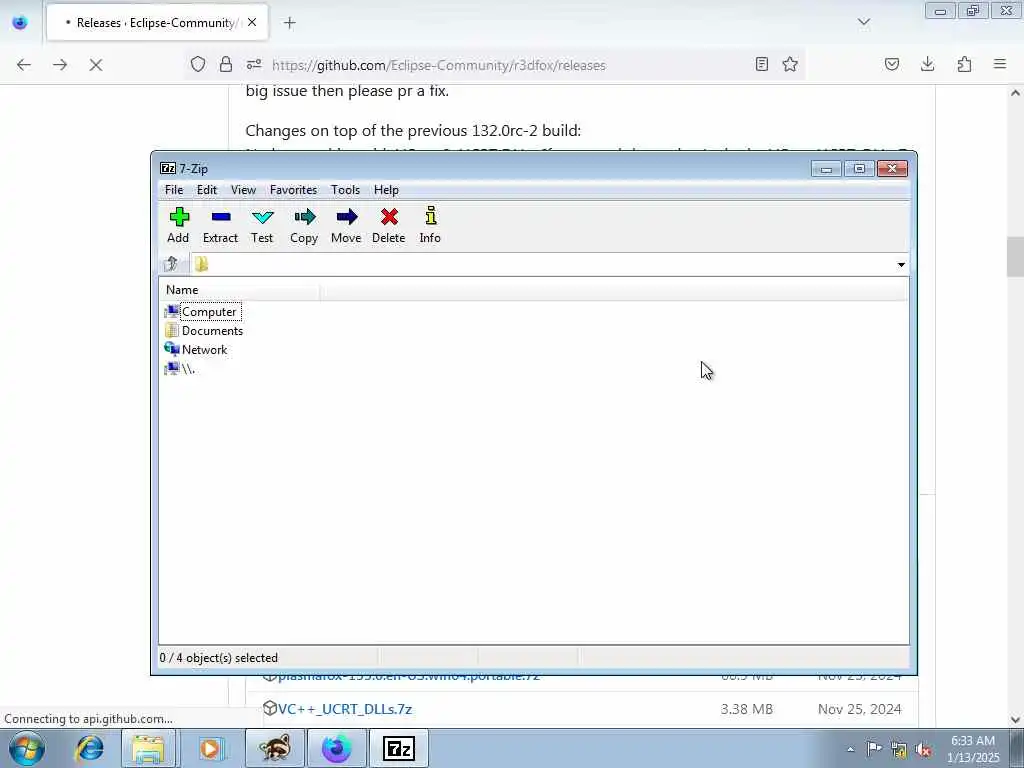This screenshot has width=1024, height=768.
Task: Launch Internet Explorer from taskbar
Action: pyautogui.click(x=89, y=748)
